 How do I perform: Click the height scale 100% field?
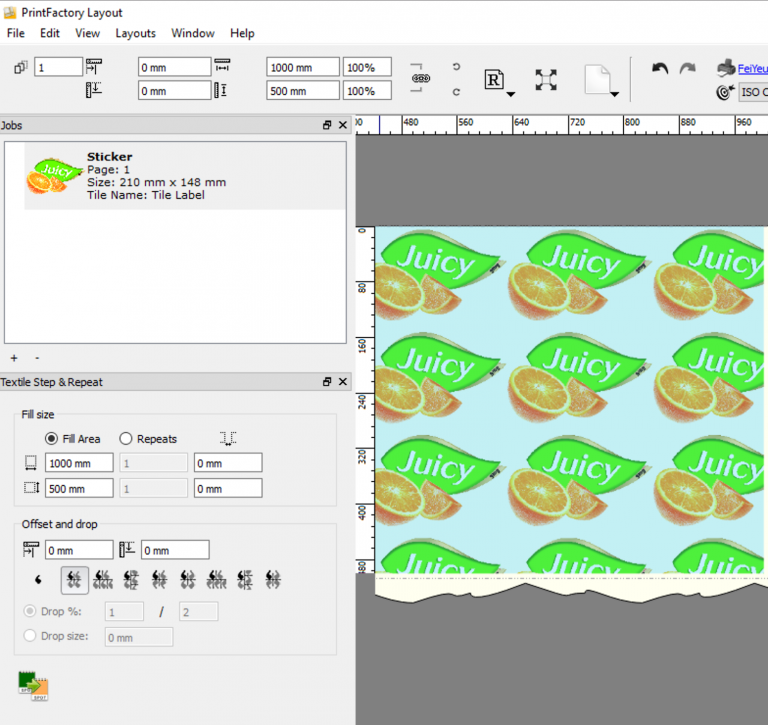(367, 91)
